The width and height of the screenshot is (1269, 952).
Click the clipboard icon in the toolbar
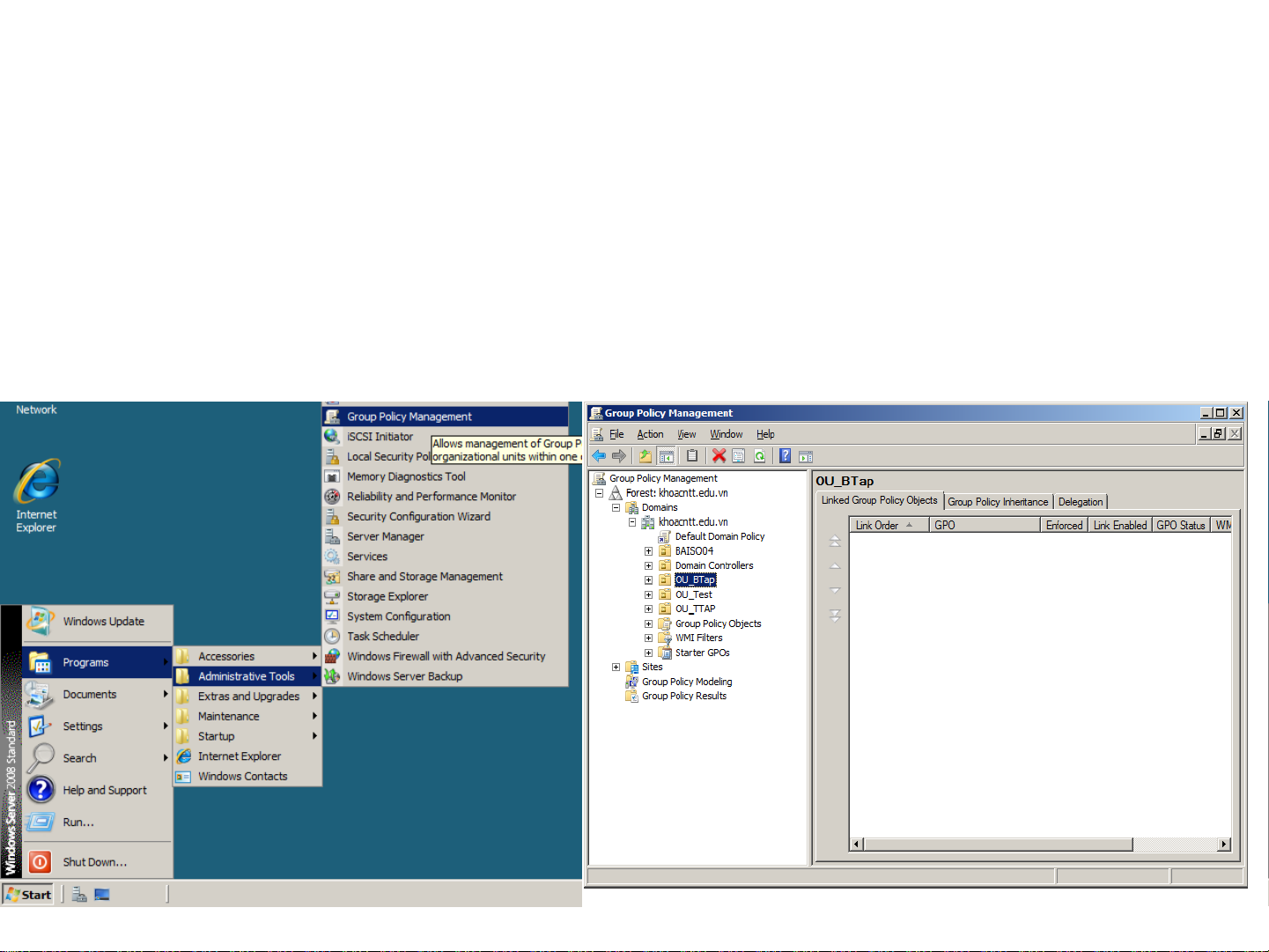click(692, 455)
